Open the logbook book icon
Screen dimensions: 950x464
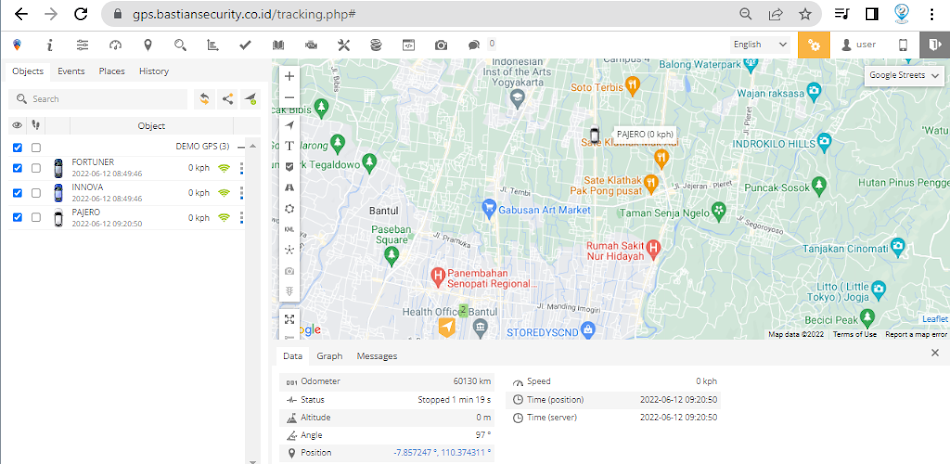278,45
